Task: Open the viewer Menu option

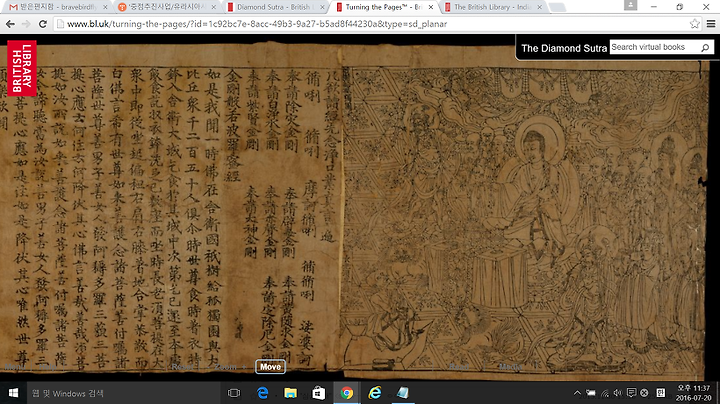Action: click(x=15, y=367)
